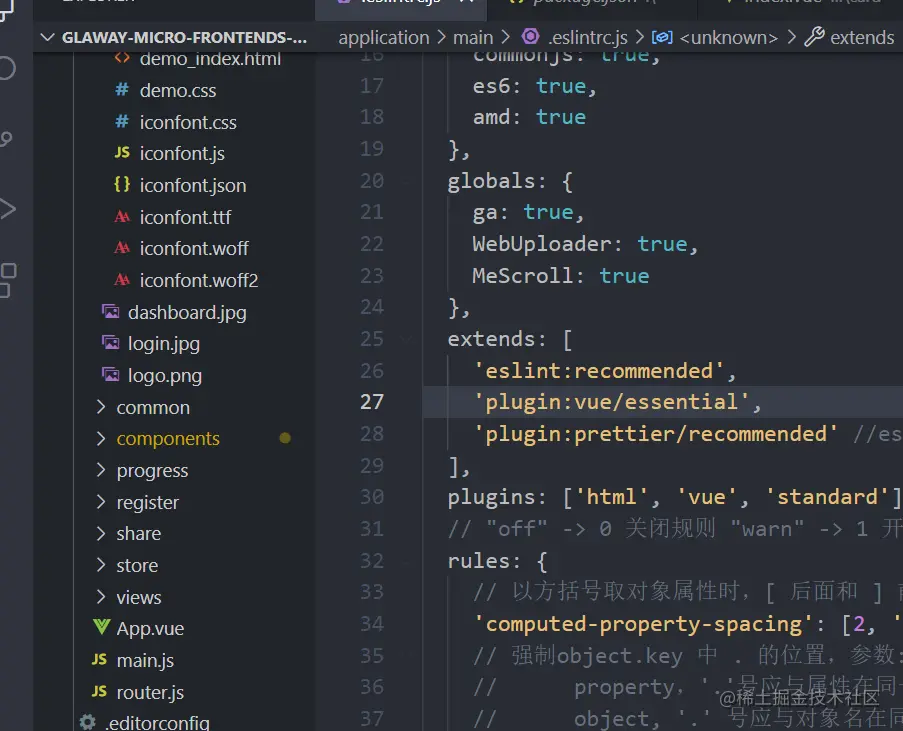Expand the register folder
Screen dimensions: 903x731
(101, 502)
